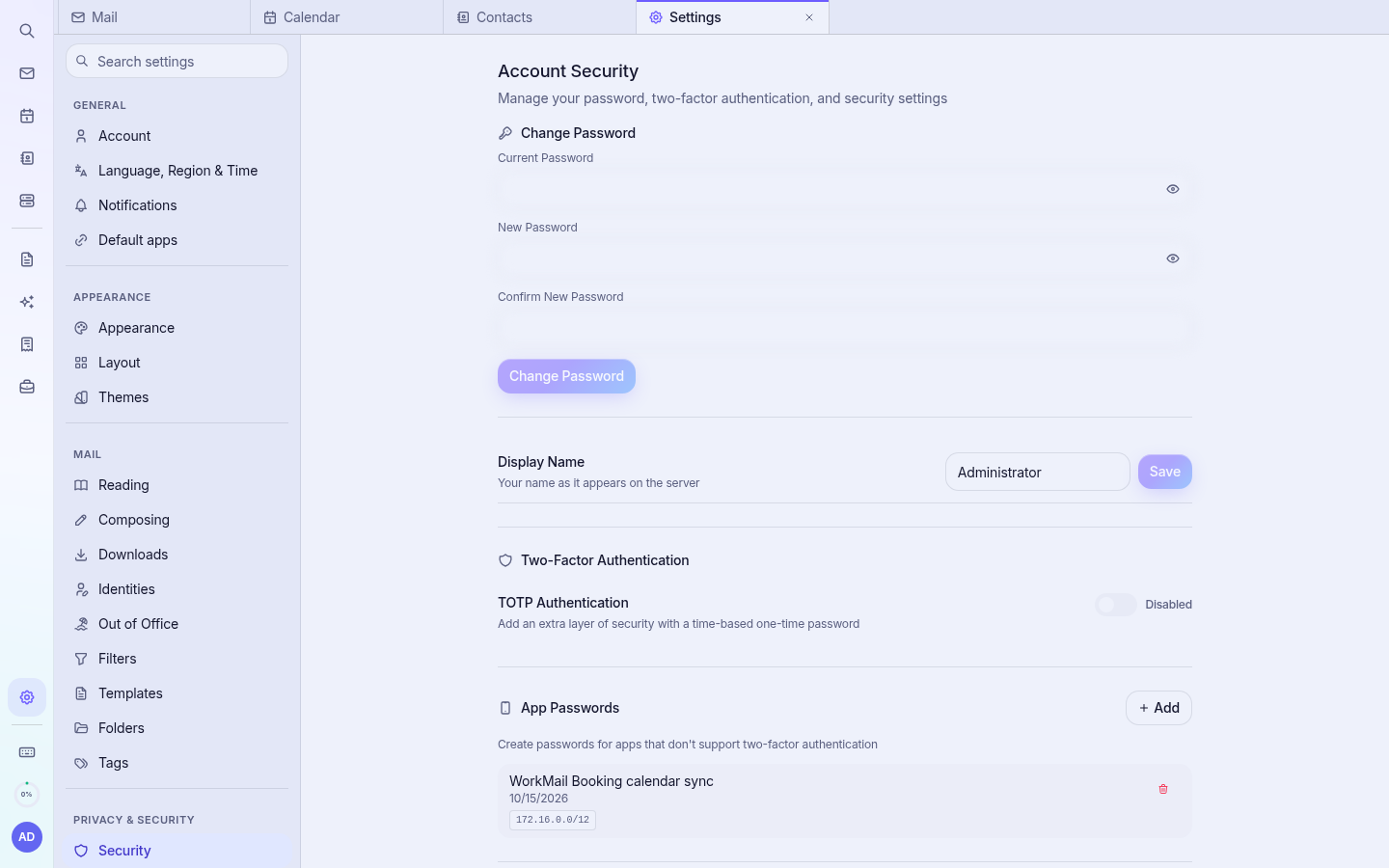This screenshot has width=1389, height=868.
Task: Click the keyboard shortcuts icon
Action: coord(27,752)
